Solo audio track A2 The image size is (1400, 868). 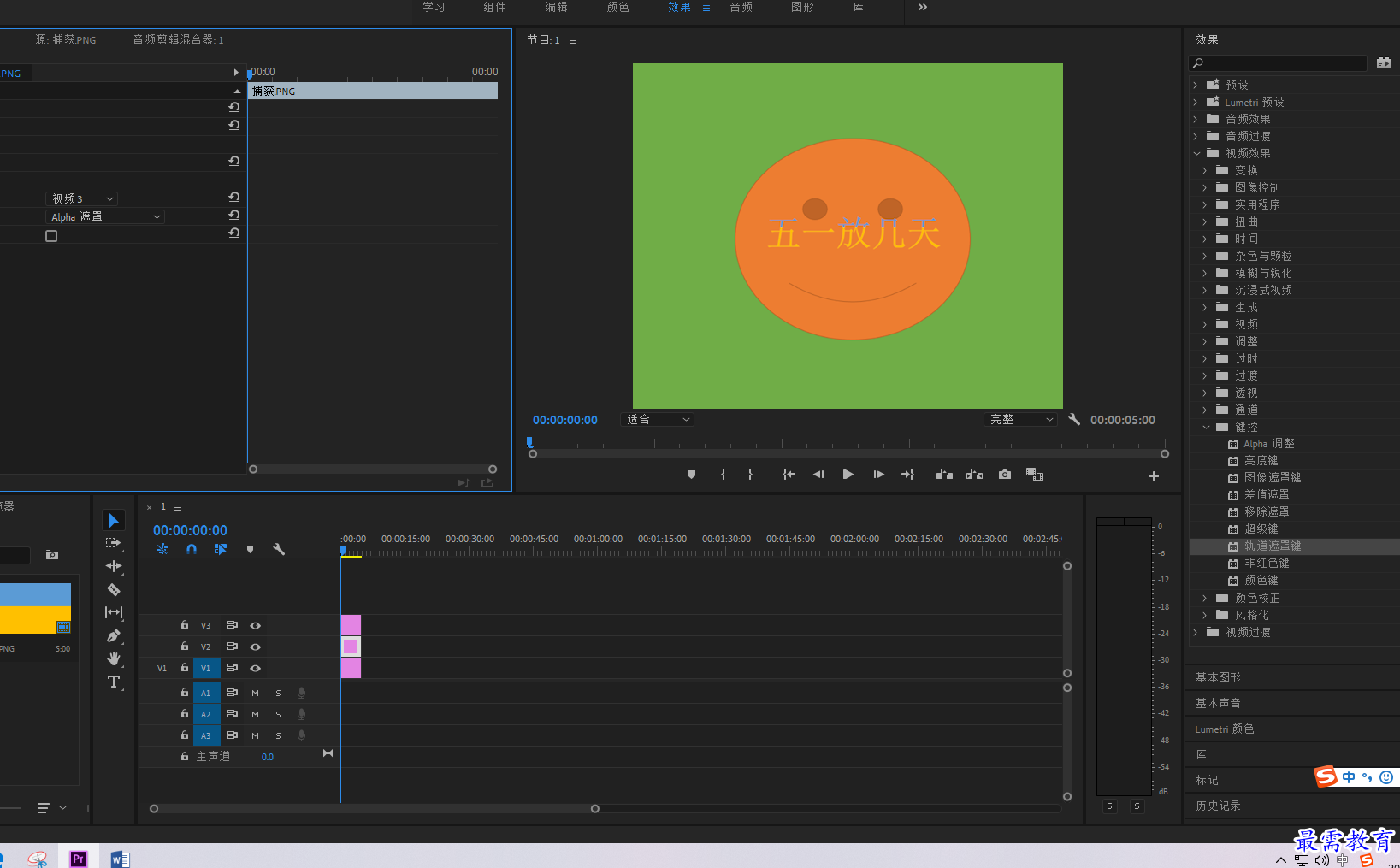[278, 714]
